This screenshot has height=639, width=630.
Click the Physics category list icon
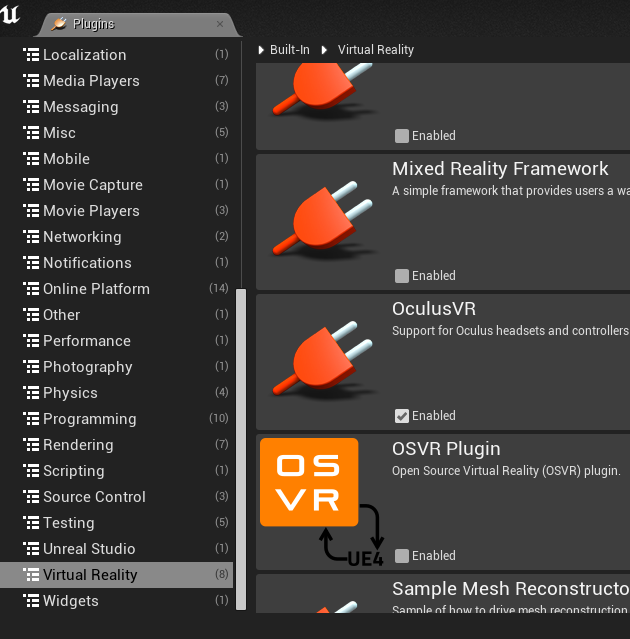pos(31,393)
